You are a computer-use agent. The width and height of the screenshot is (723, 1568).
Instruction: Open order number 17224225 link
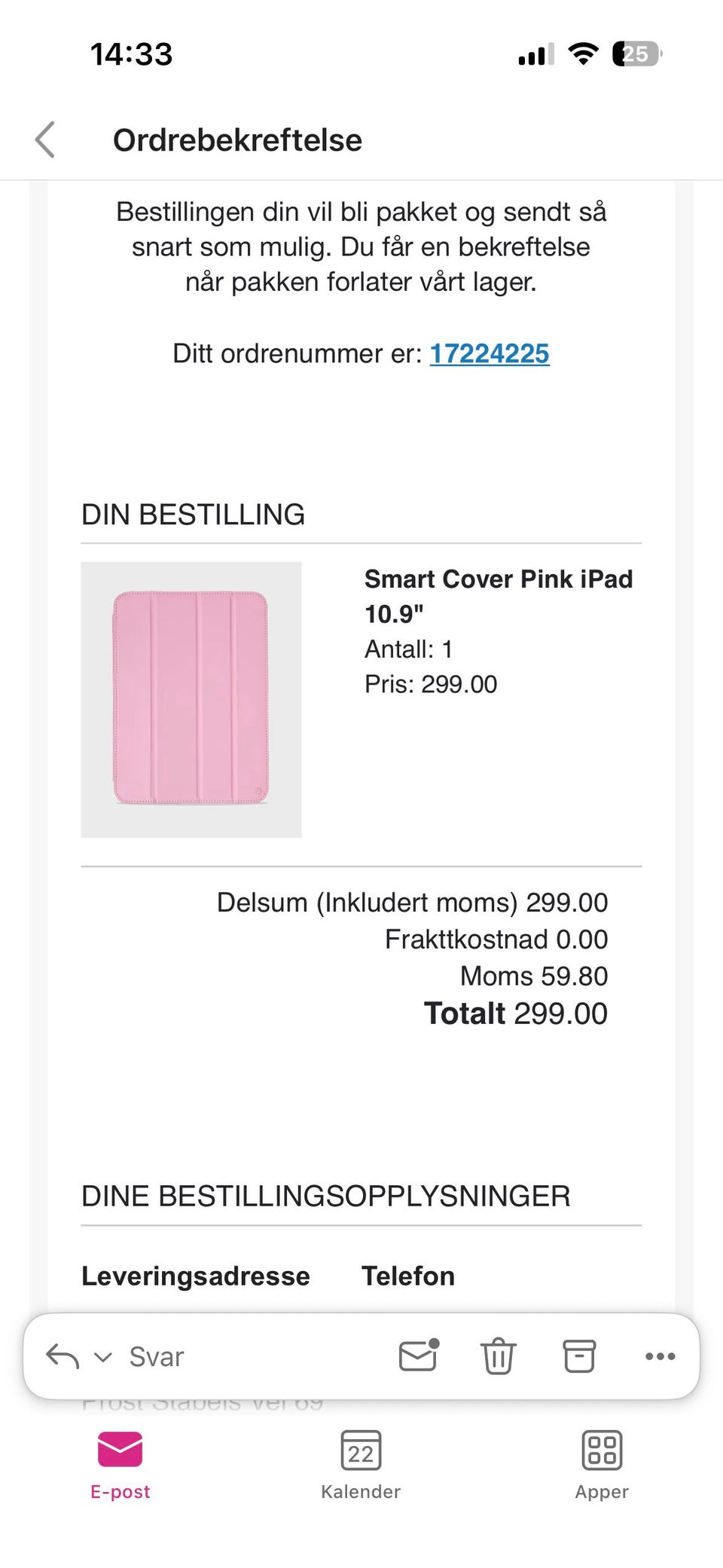pyautogui.click(x=490, y=353)
